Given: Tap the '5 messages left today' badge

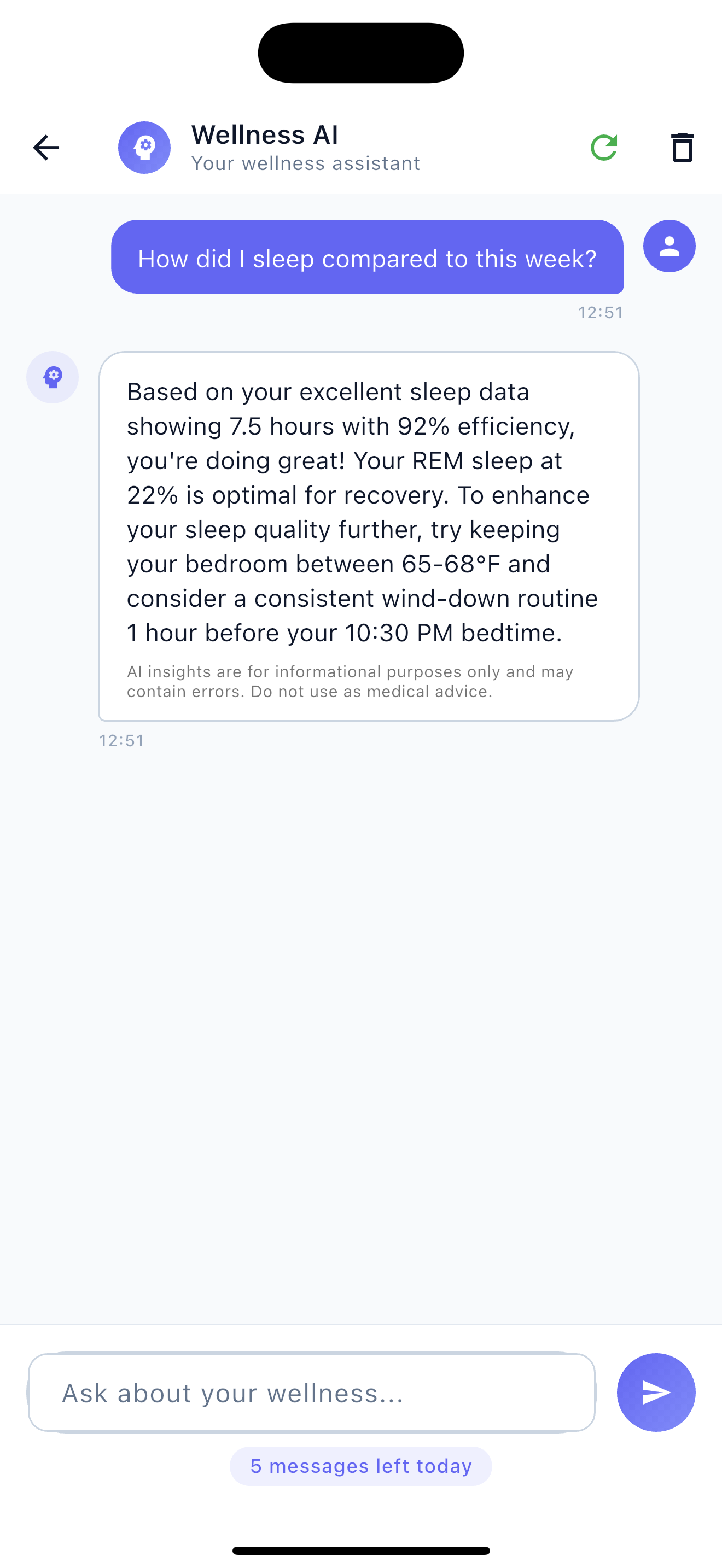Looking at the screenshot, I should point(360,1466).
